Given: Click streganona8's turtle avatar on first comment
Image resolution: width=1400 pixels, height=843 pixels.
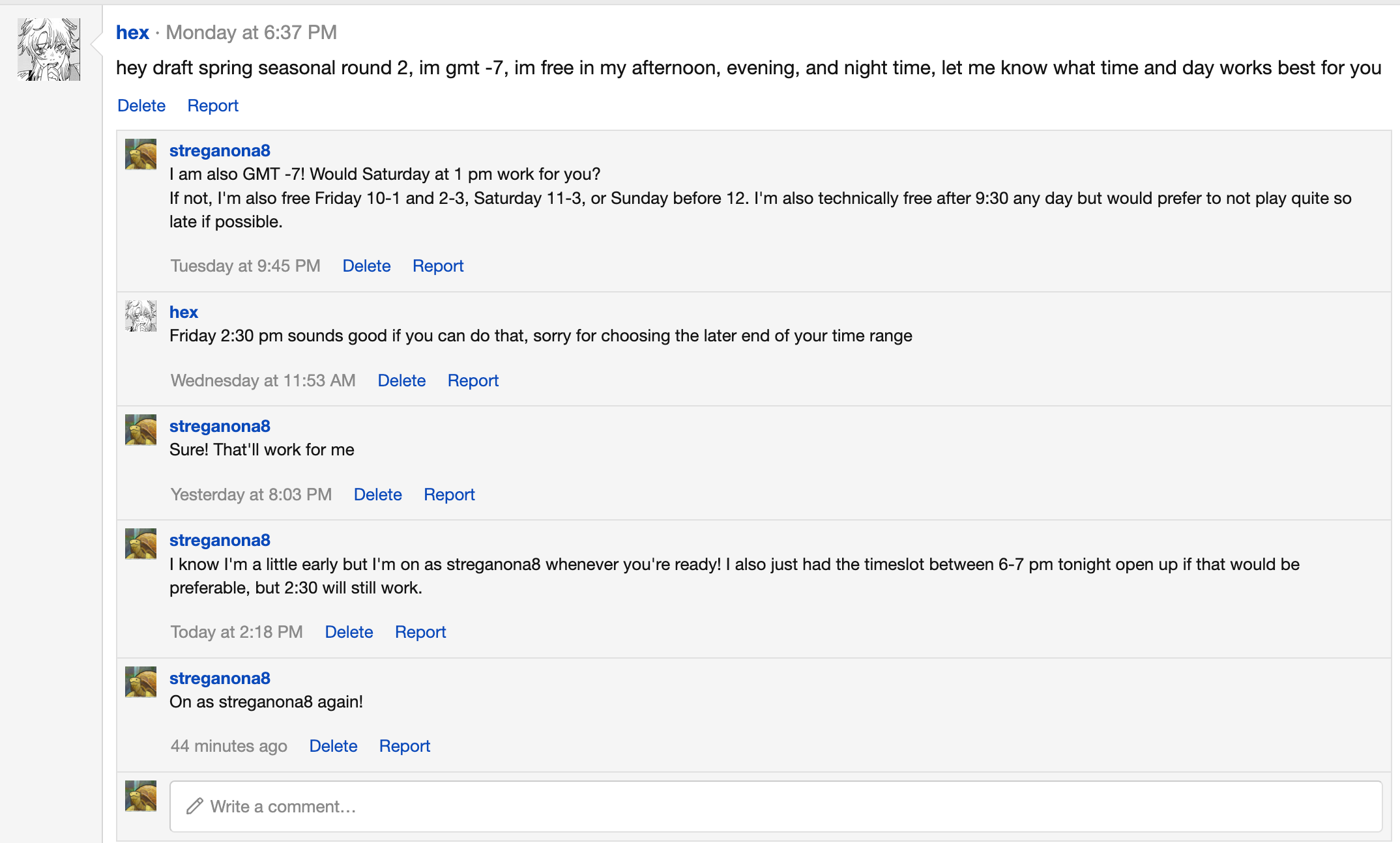Looking at the screenshot, I should point(141,154).
